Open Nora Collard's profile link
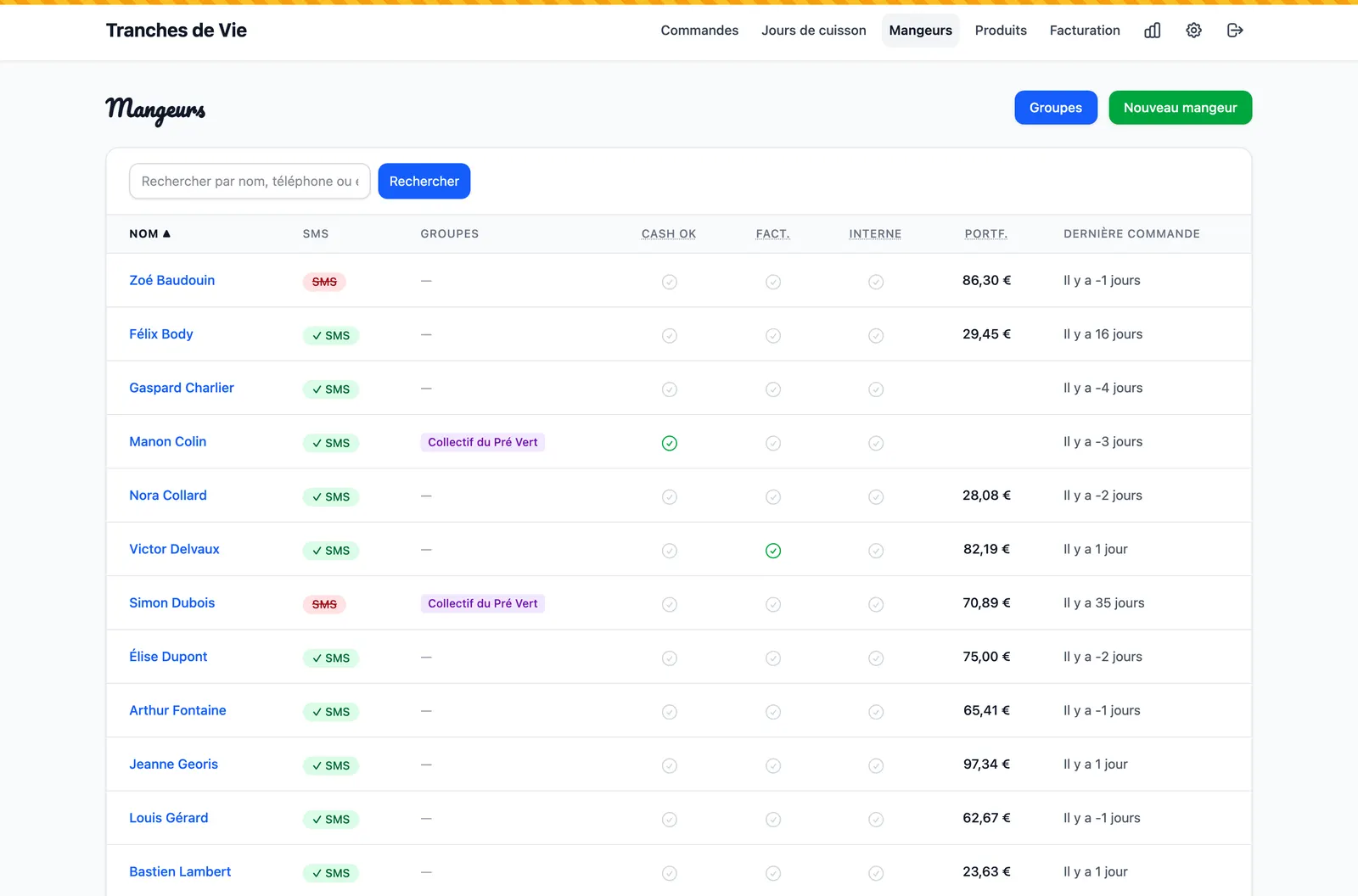 168,496
